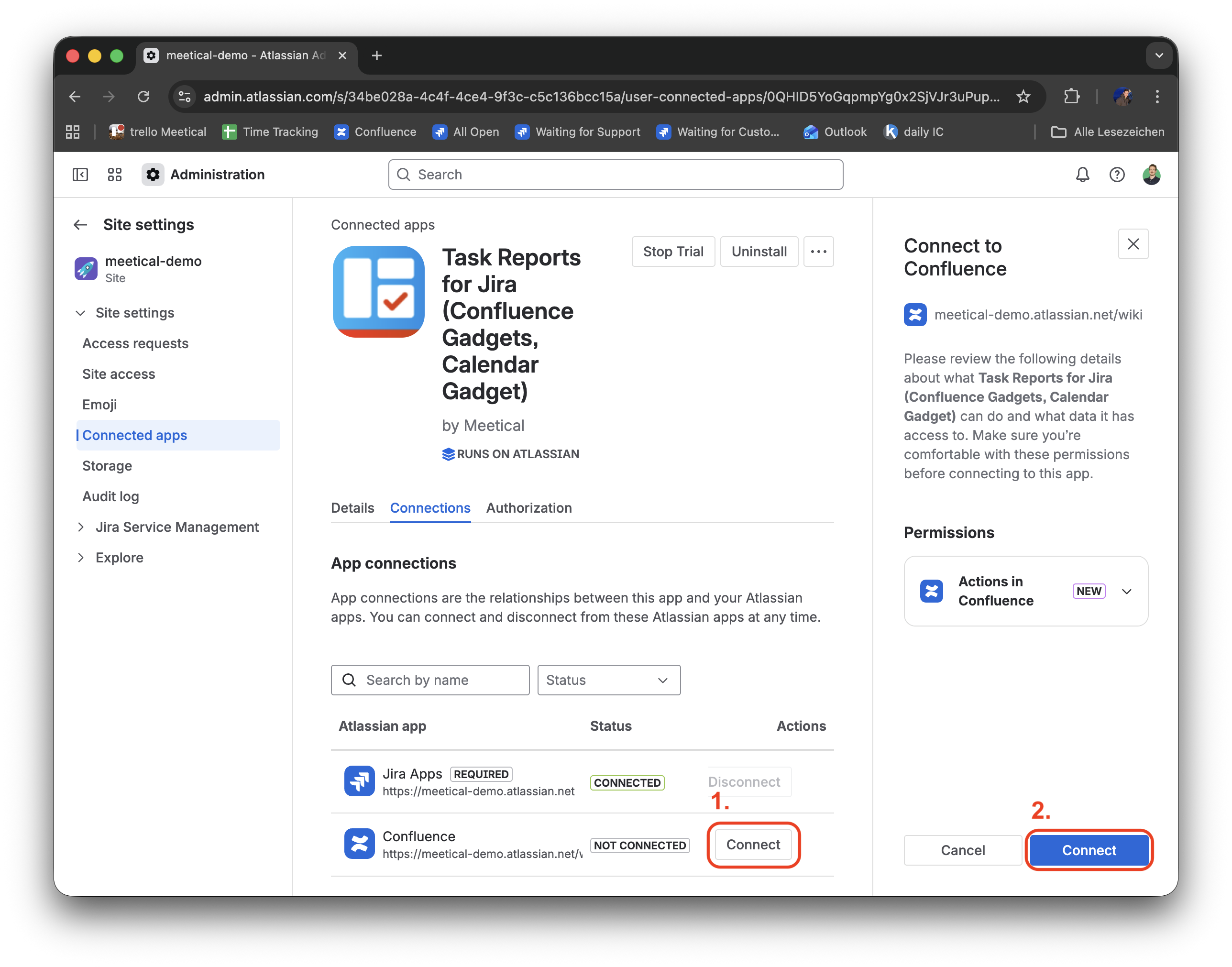This screenshot has height=967, width=1232.
Task: Bookmark this page with the star icon
Action: click(1023, 97)
